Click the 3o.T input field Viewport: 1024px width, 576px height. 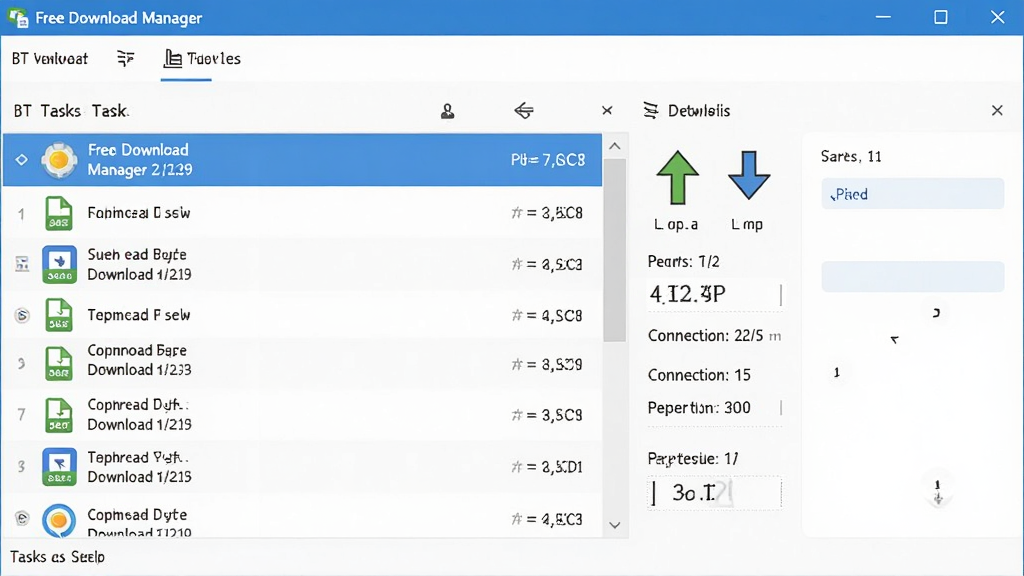[714, 493]
